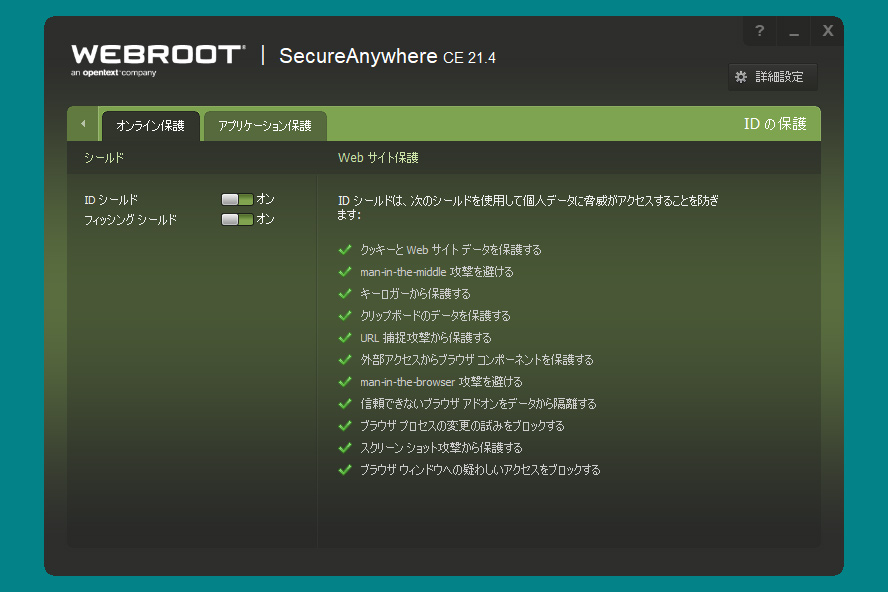This screenshot has height=592, width=888.
Task: Click checkmark beside man-in-the-middle 攻撃を避ける
Action: pyautogui.click(x=346, y=272)
